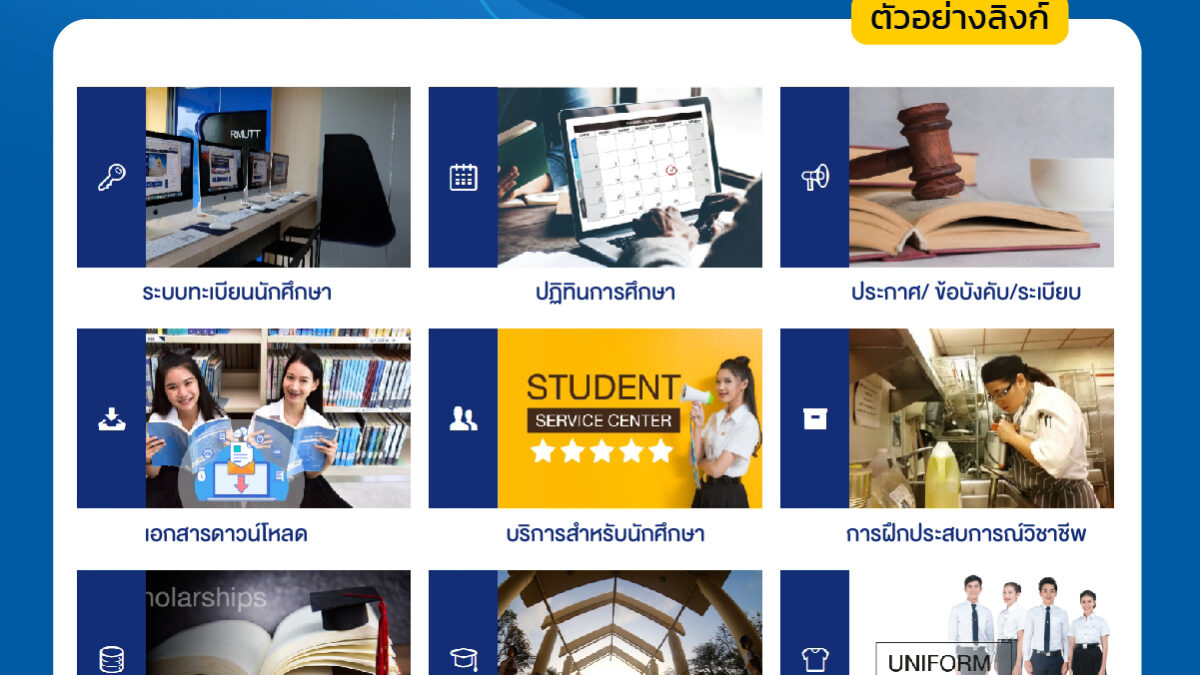Click the key icon for student registration

(111, 177)
